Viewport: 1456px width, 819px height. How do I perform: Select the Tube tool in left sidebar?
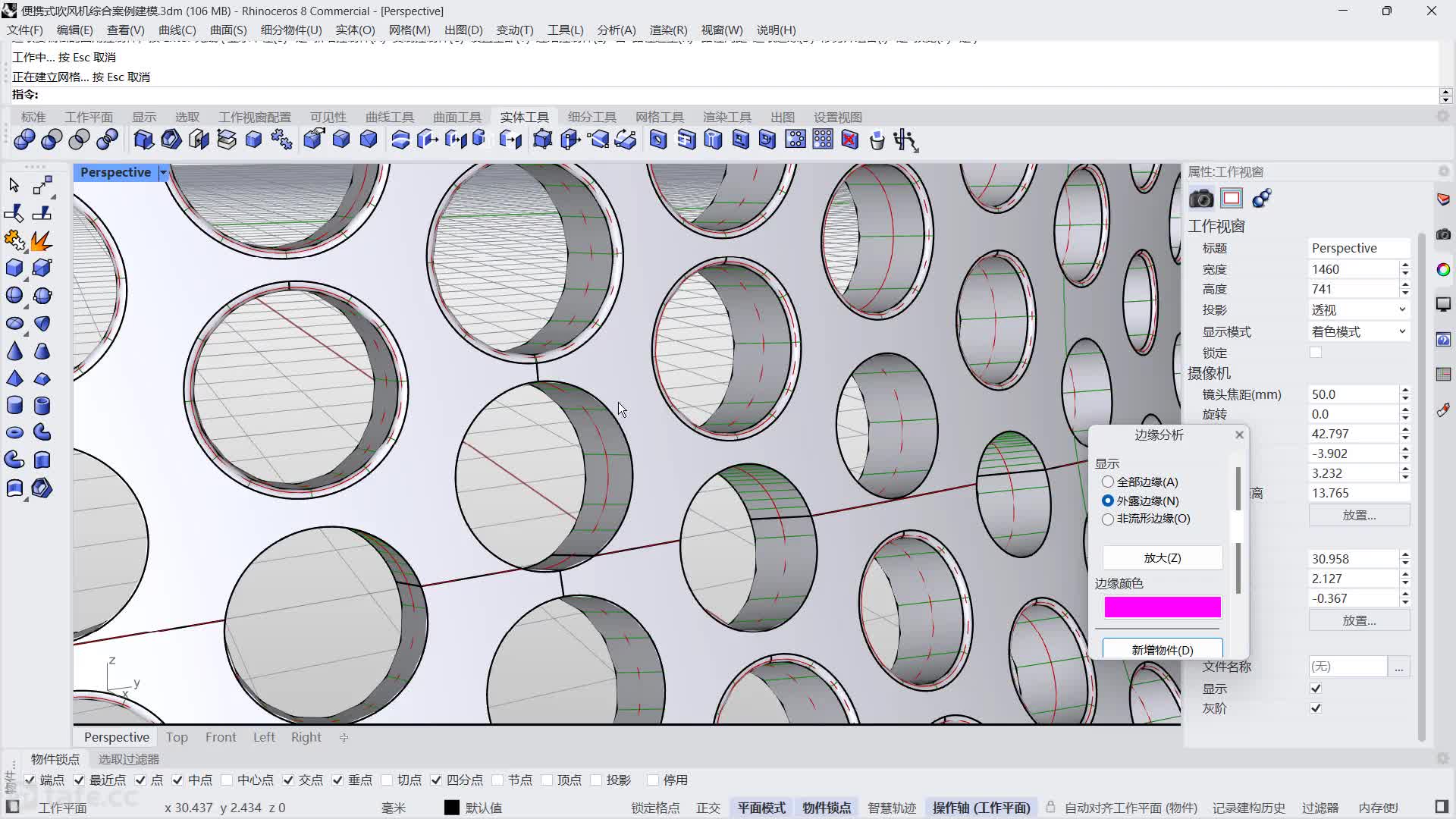tap(42, 405)
